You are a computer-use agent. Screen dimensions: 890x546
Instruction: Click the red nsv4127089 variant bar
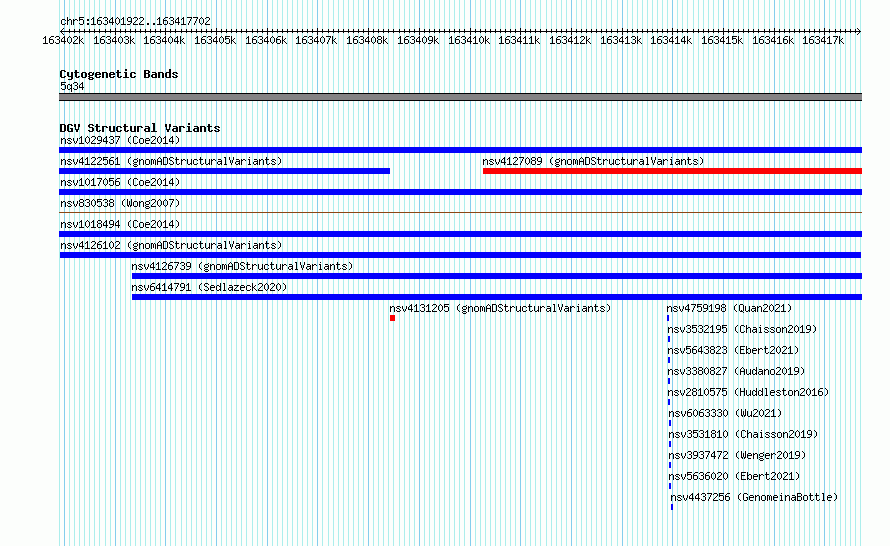click(x=673, y=171)
